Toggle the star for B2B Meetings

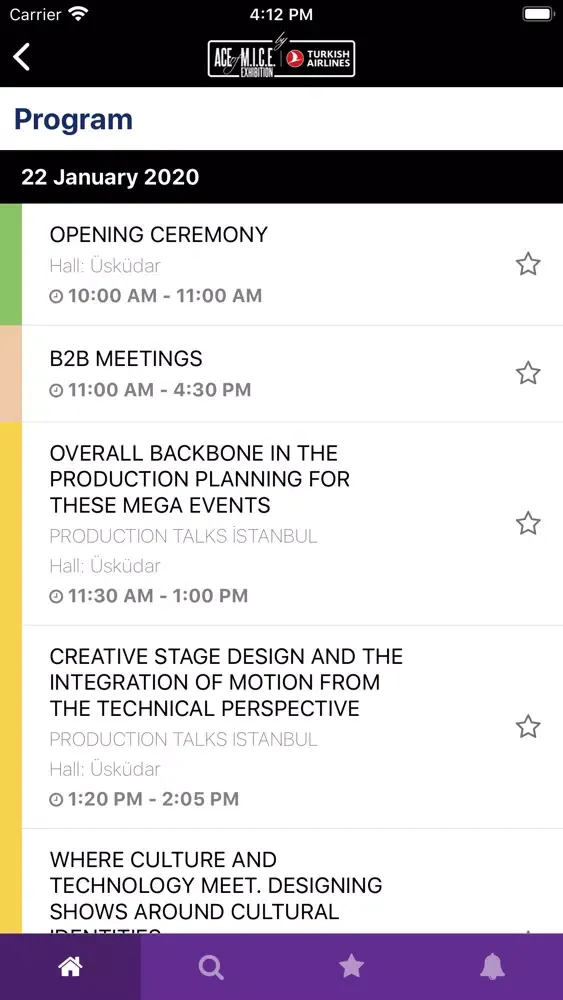click(528, 373)
